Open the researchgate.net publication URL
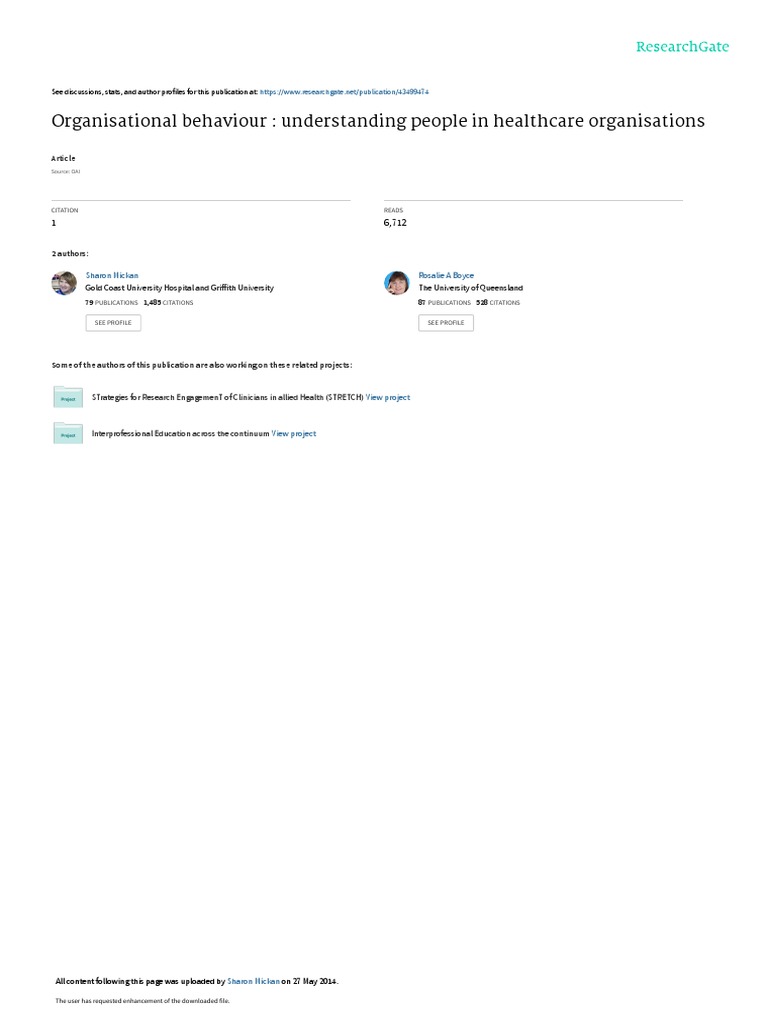The width and height of the screenshot is (768, 1024). point(344,92)
